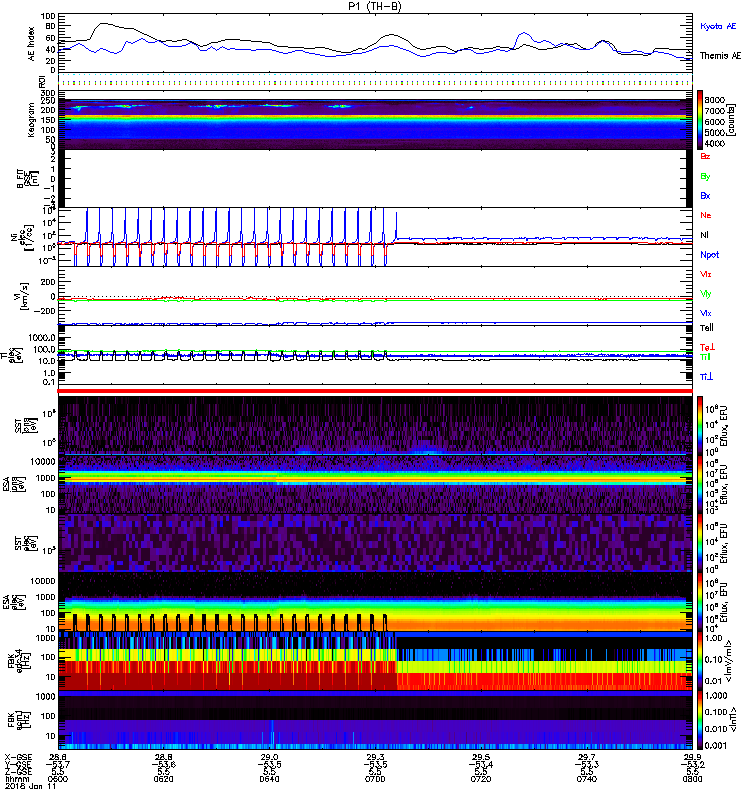Click the blue Npot legend label
Viewport: 750px width, 800px height.
click(x=710, y=255)
